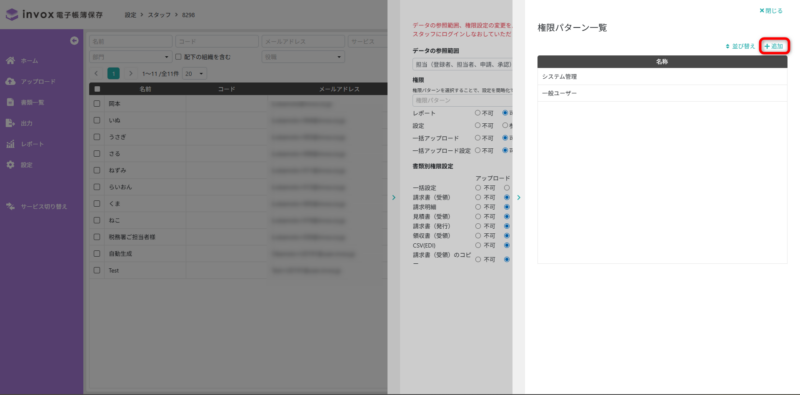Click the 出力 export icon in sidebar
The height and width of the screenshot is (395, 800).
[10, 123]
